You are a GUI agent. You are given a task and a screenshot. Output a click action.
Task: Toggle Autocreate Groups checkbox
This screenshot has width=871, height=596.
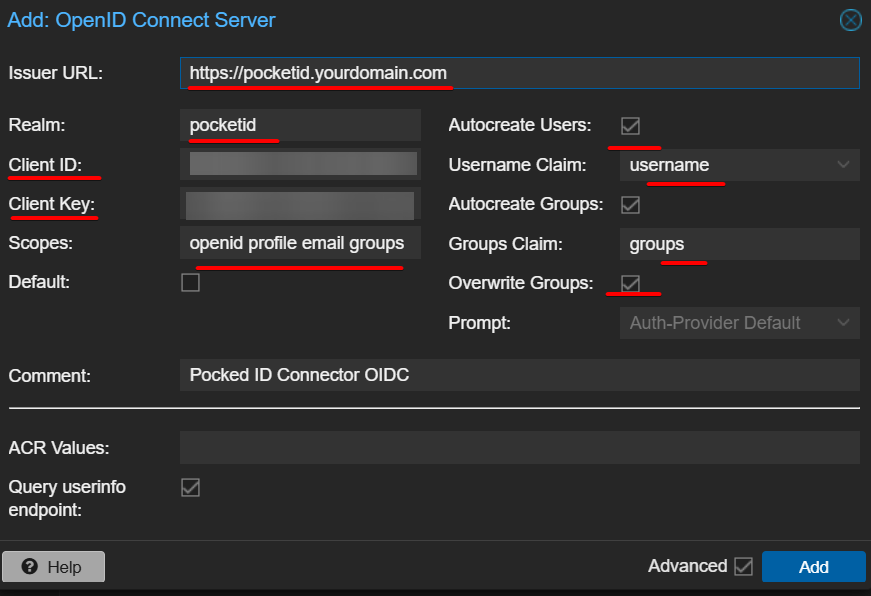tap(630, 204)
